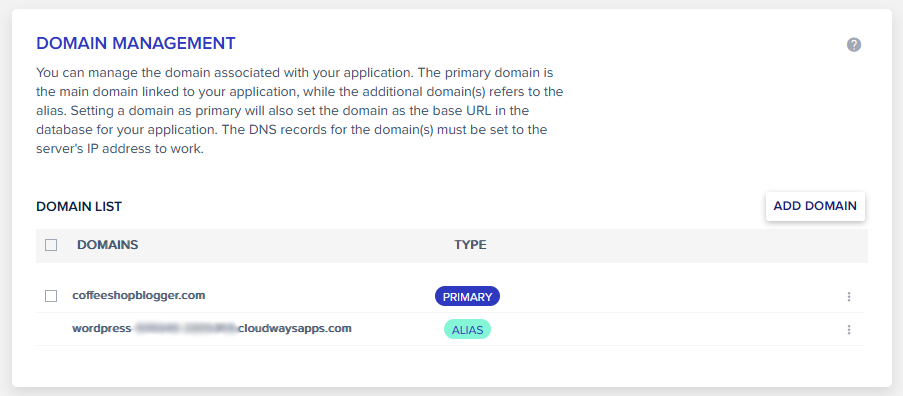Click the word "wordpress" in alias row

click(101, 329)
